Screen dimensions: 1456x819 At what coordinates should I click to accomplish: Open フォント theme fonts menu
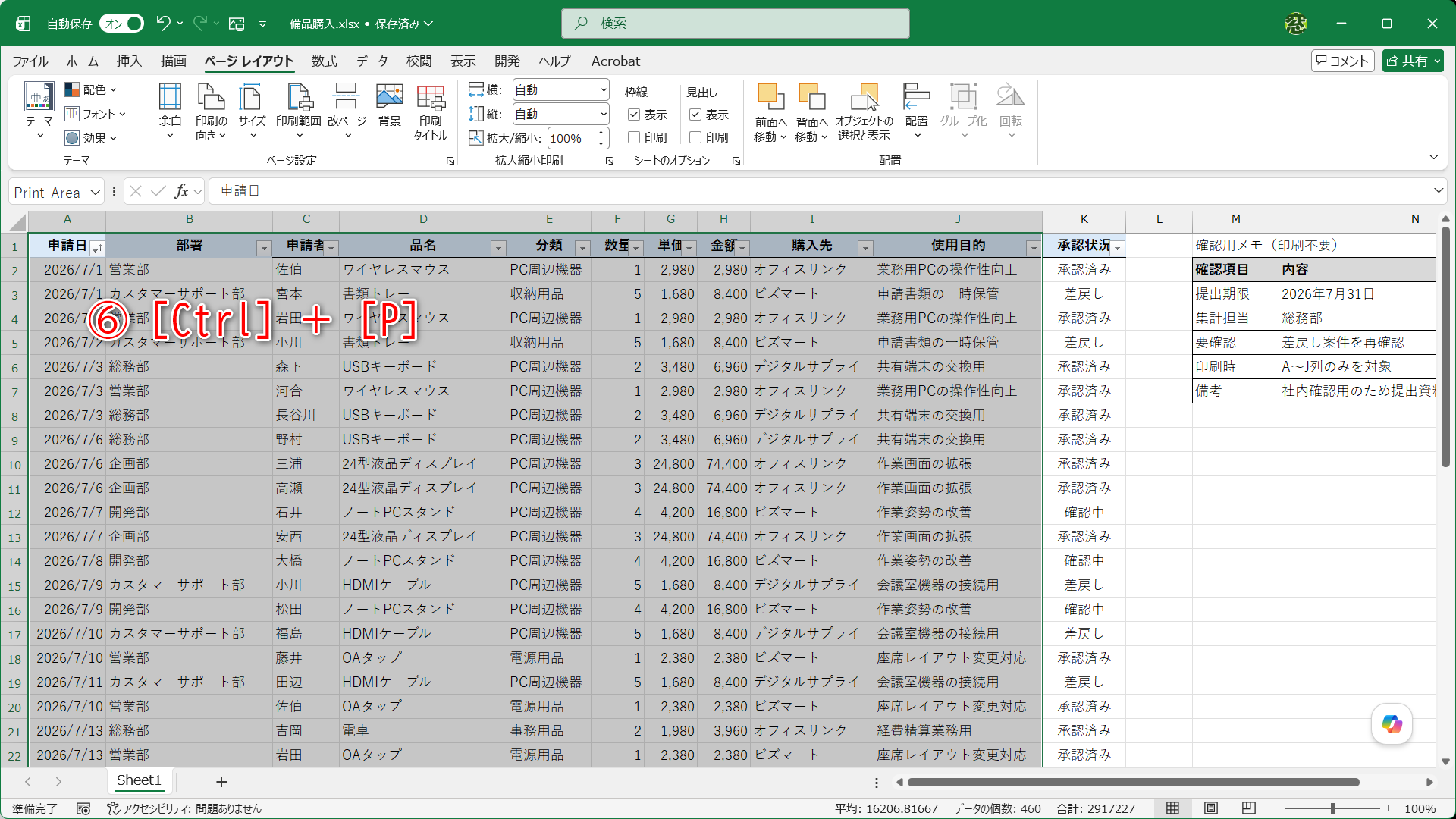click(x=95, y=114)
